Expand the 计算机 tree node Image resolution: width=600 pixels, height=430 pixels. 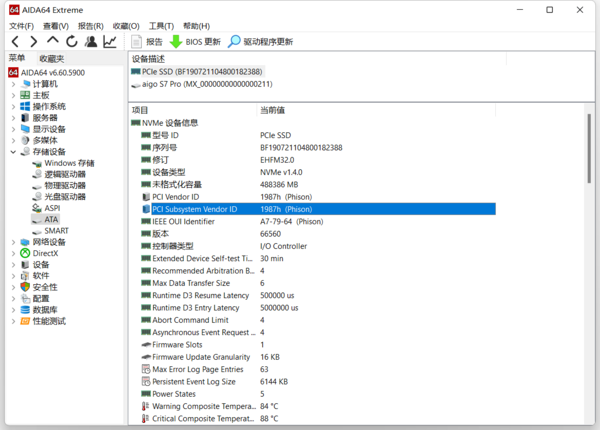click(x=13, y=84)
